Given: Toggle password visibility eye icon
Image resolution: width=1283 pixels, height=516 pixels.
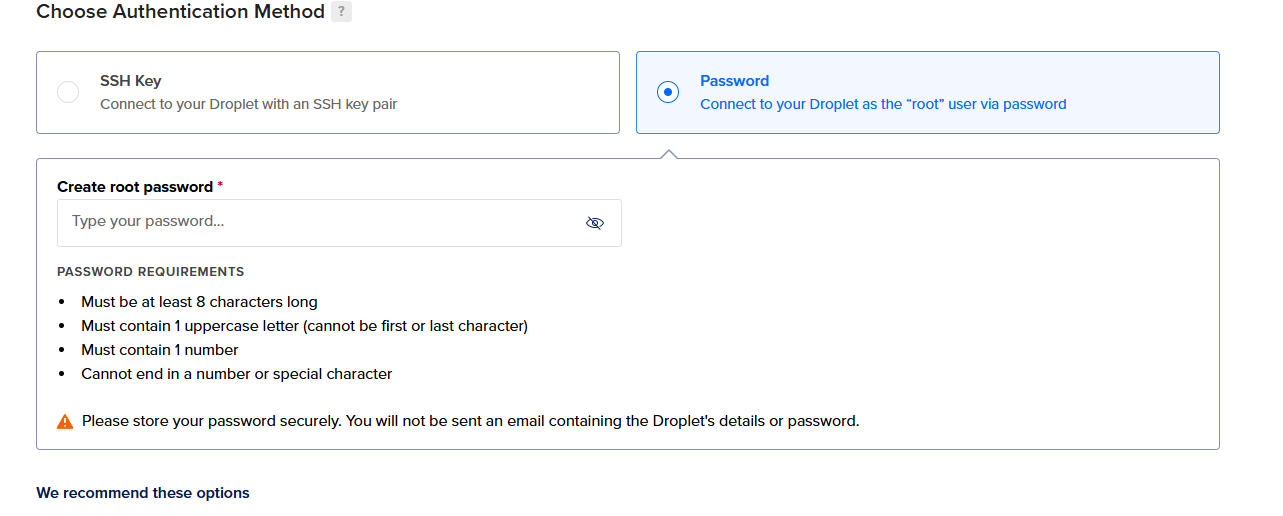Looking at the screenshot, I should (x=595, y=223).
